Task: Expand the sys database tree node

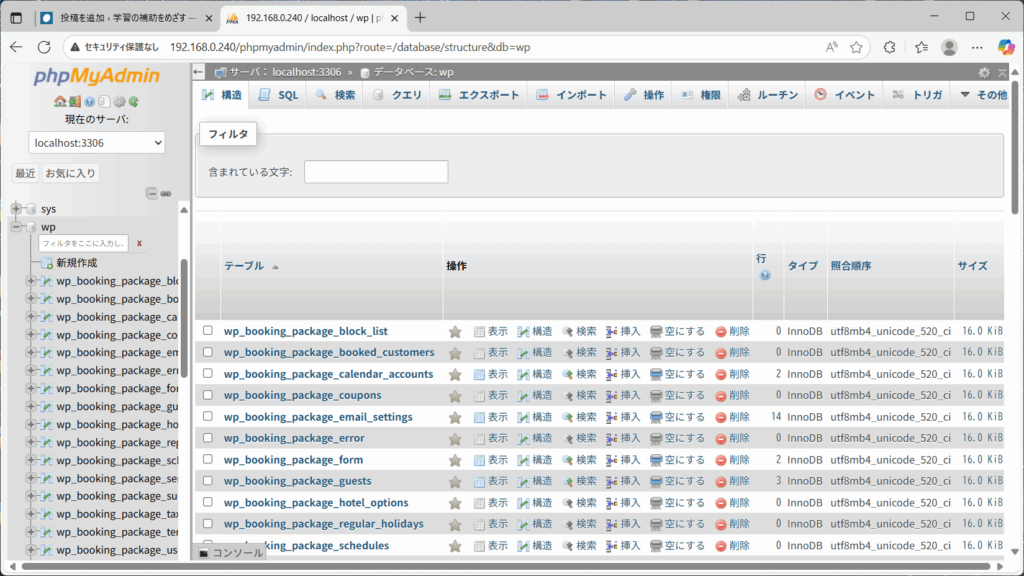Action: coord(16,209)
